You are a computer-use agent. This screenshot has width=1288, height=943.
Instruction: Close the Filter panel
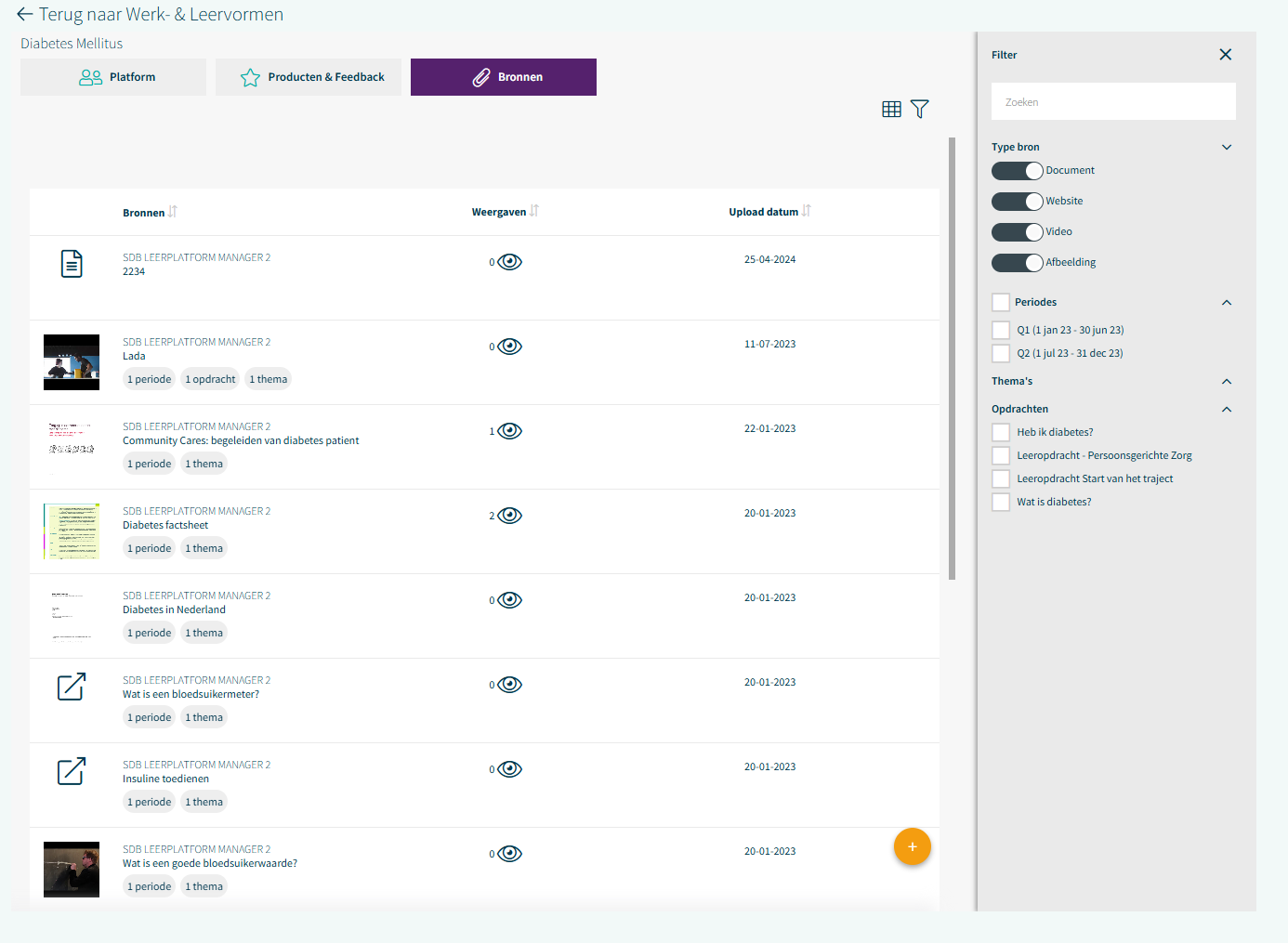coord(1225,55)
